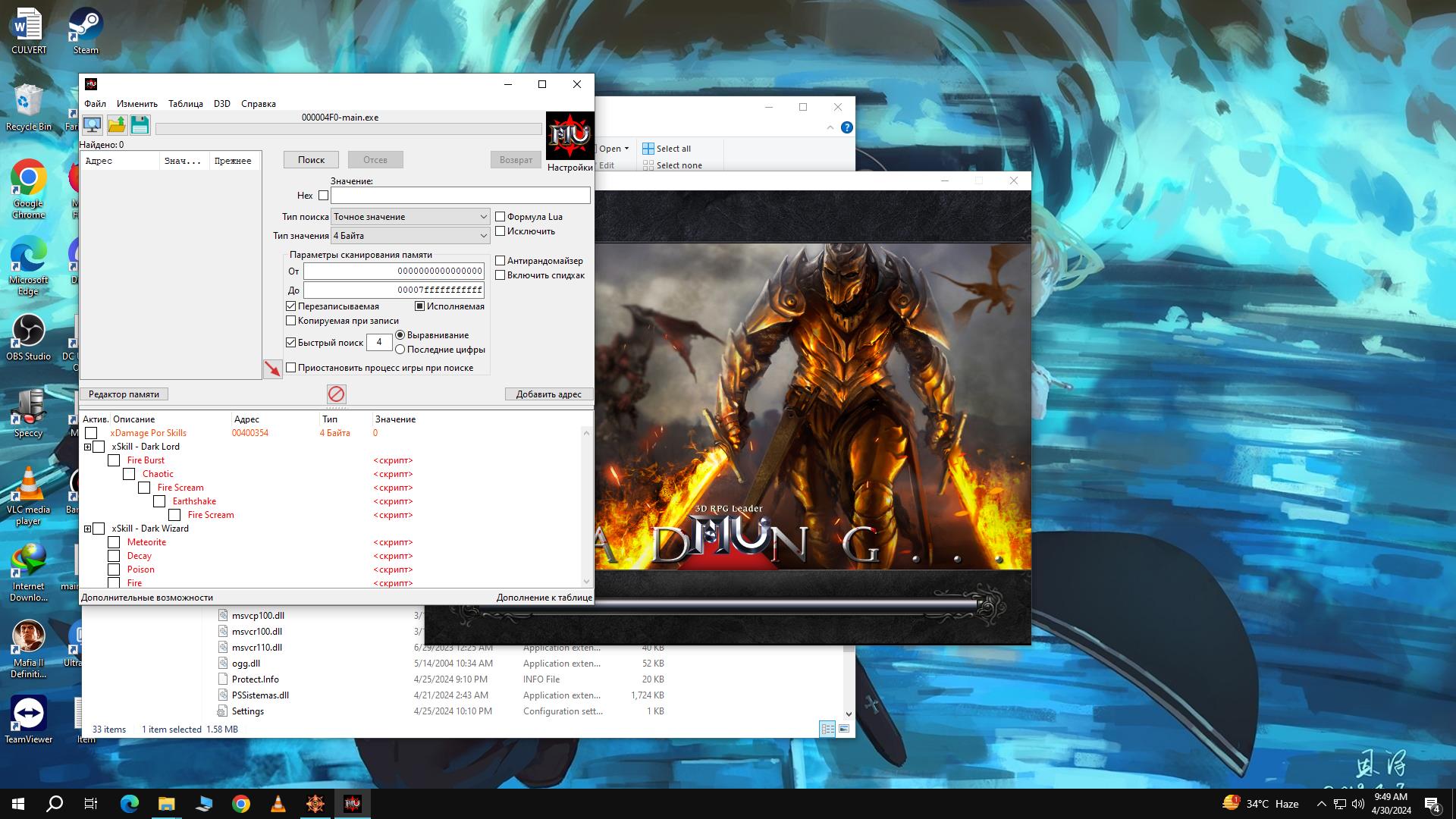1456x819 pixels.
Task: Activate the Meteorite script checkbox
Action: click(114, 542)
